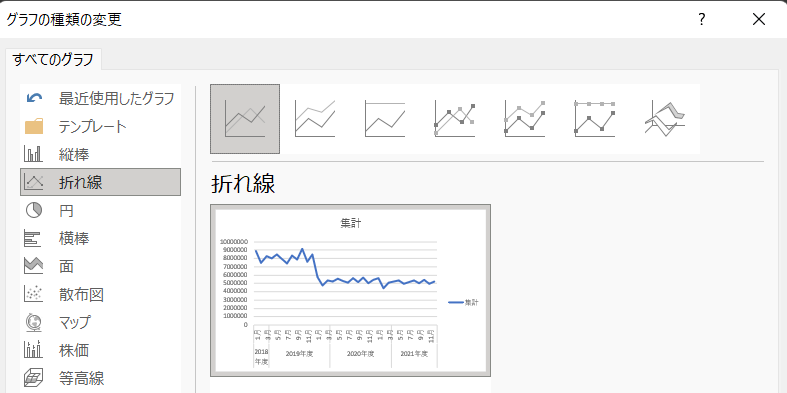Click the 10000000 axis value in preview
Image resolution: width=787 pixels, height=393 pixels.
(x=234, y=241)
